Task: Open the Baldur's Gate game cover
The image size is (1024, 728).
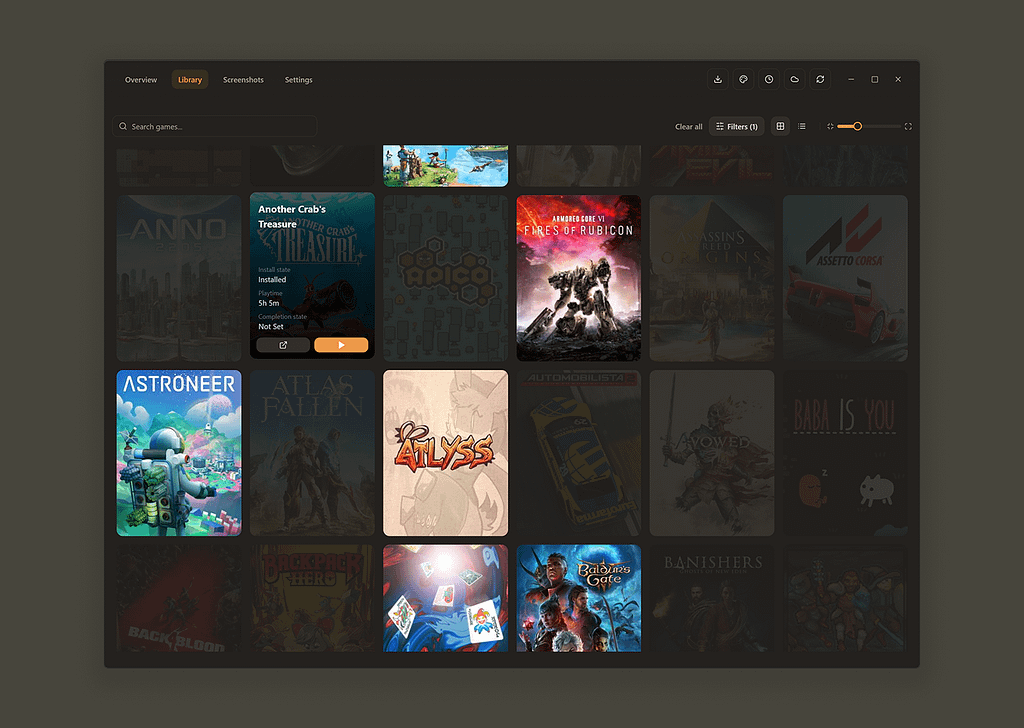Action: (579, 598)
